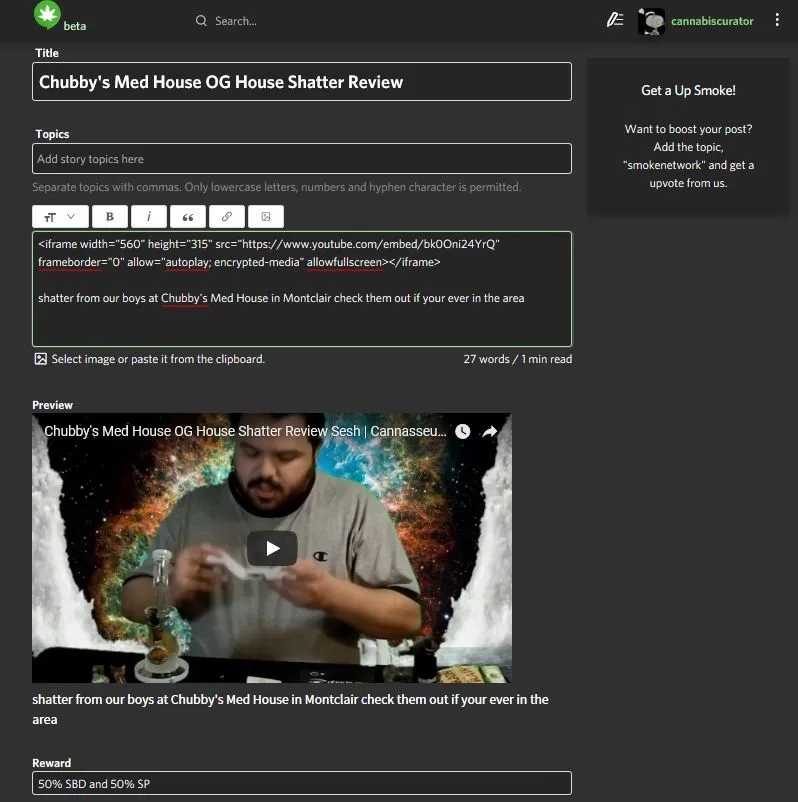Toggle bold formatting in editor toolbar

109,217
